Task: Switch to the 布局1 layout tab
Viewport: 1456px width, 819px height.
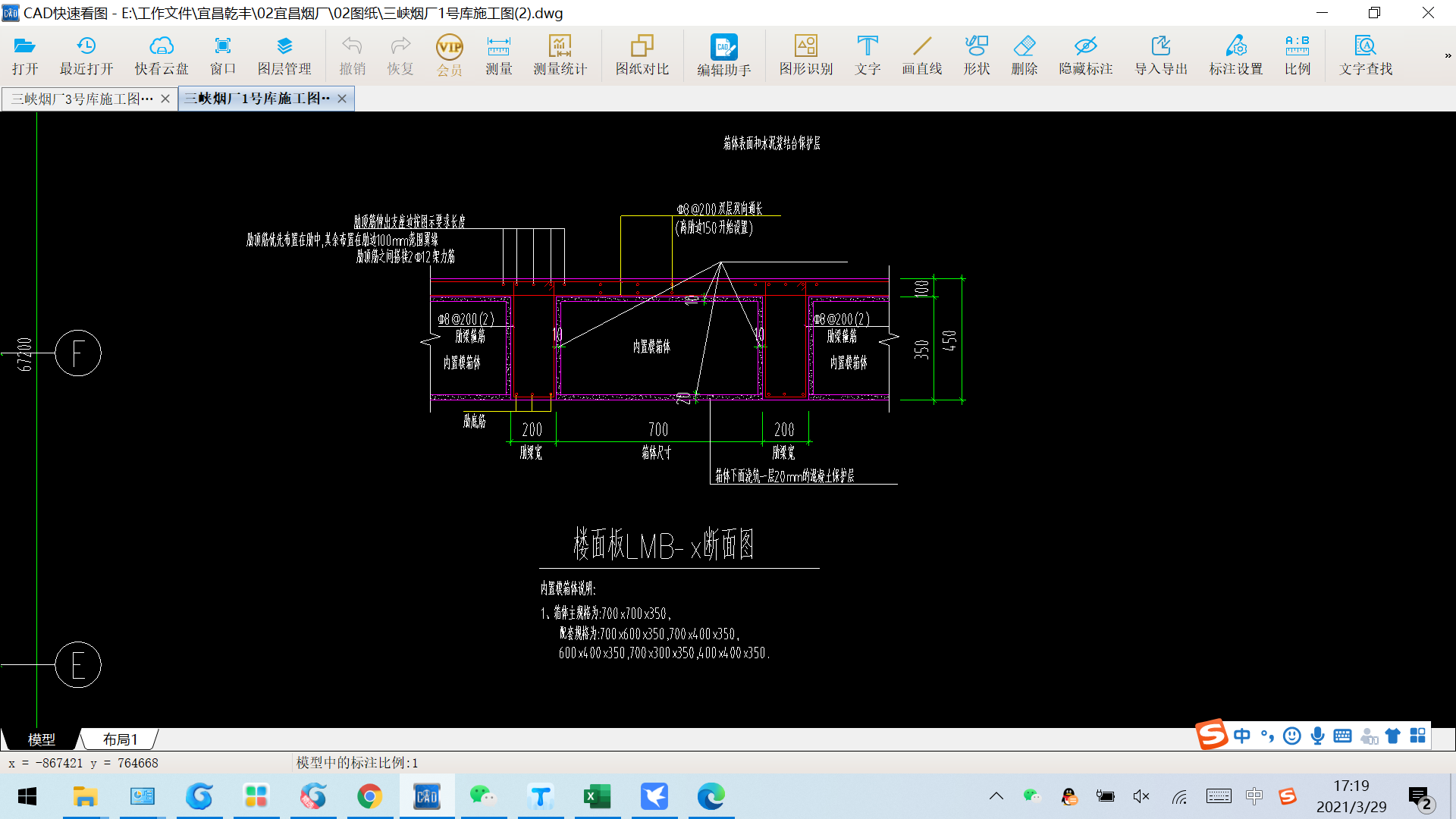Action: [120, 739]
